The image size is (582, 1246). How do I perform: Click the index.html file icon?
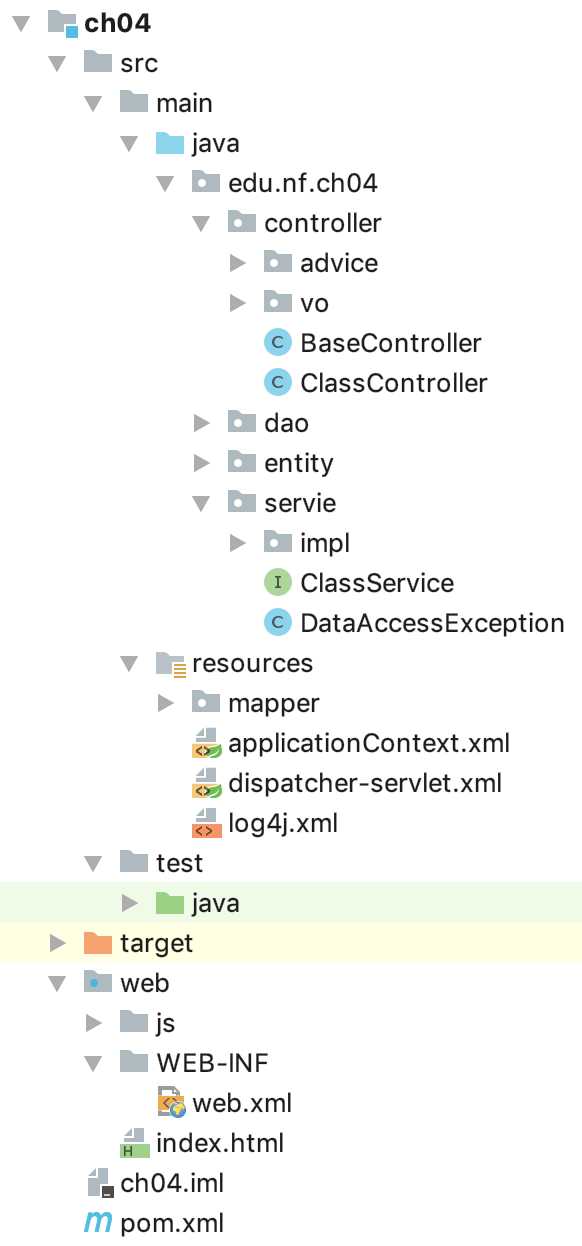pyautogui.click(x=134, y=1143)
